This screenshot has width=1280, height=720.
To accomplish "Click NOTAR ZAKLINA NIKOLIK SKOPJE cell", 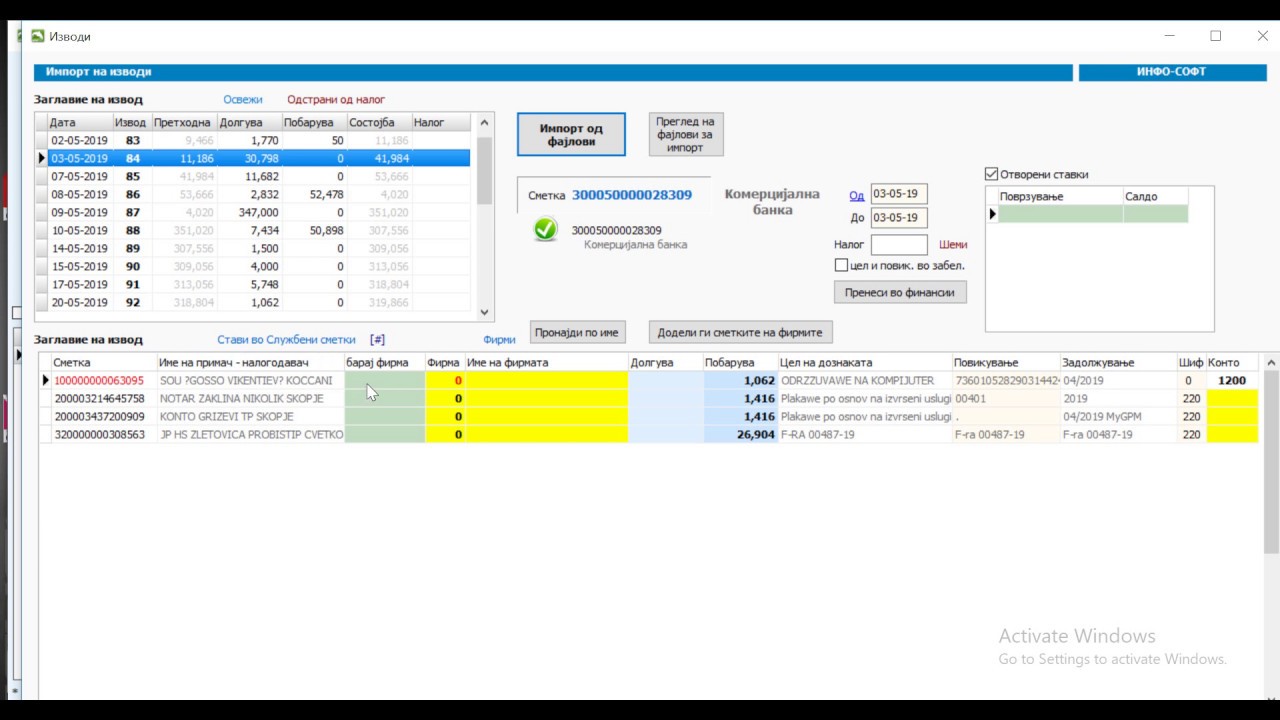I will [251, 399].
